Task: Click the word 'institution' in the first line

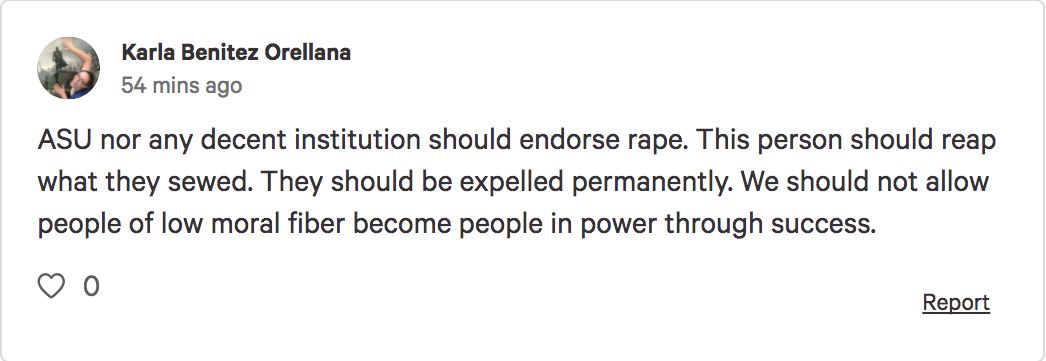Action: pos(359,140)
